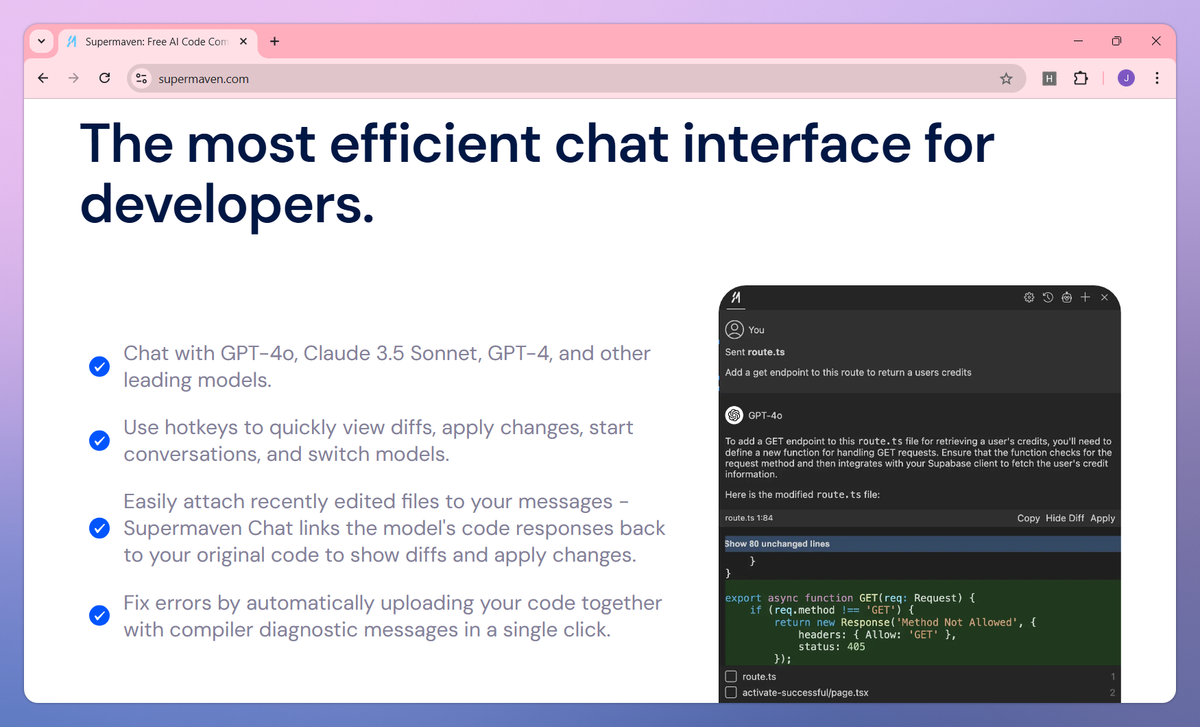
Task: Click Hide Diff in the code header
Action: click(1064, 518)
